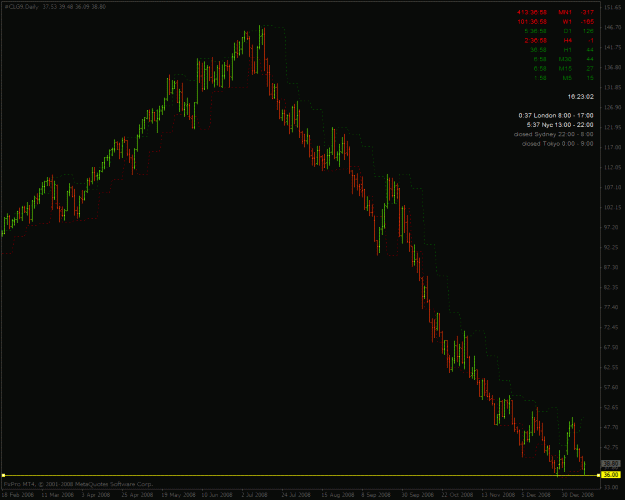Click the 19 May 2008 date label
The width and height of the screenshot is (625, 500).
[177, 495]
